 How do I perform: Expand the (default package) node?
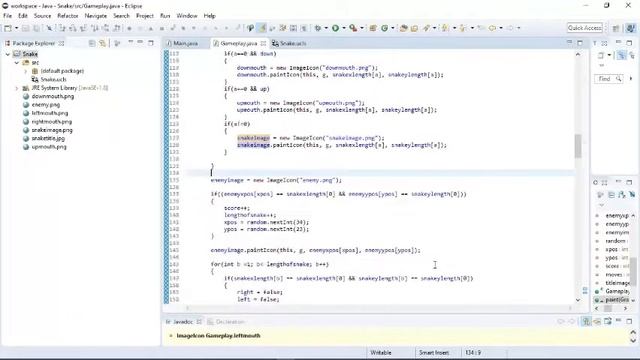(26, 71)
